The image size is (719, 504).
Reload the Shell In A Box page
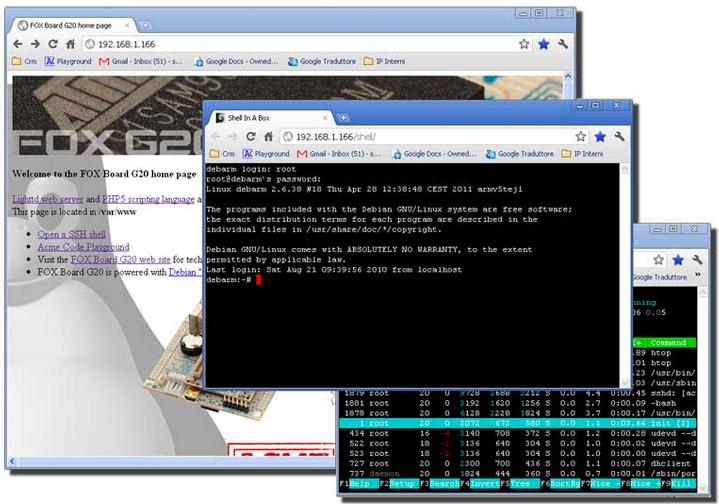point(250,136)
